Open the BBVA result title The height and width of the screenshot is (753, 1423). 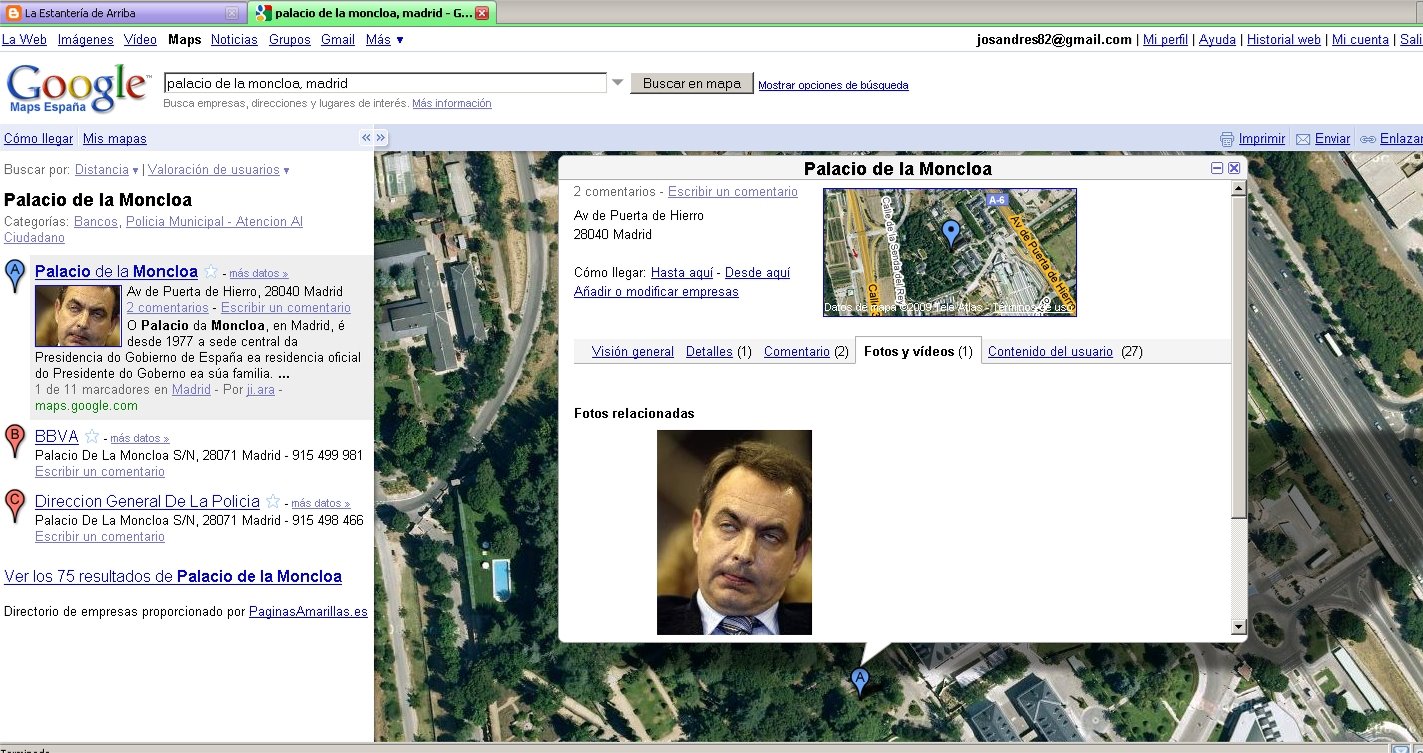[x=56, y=436]
